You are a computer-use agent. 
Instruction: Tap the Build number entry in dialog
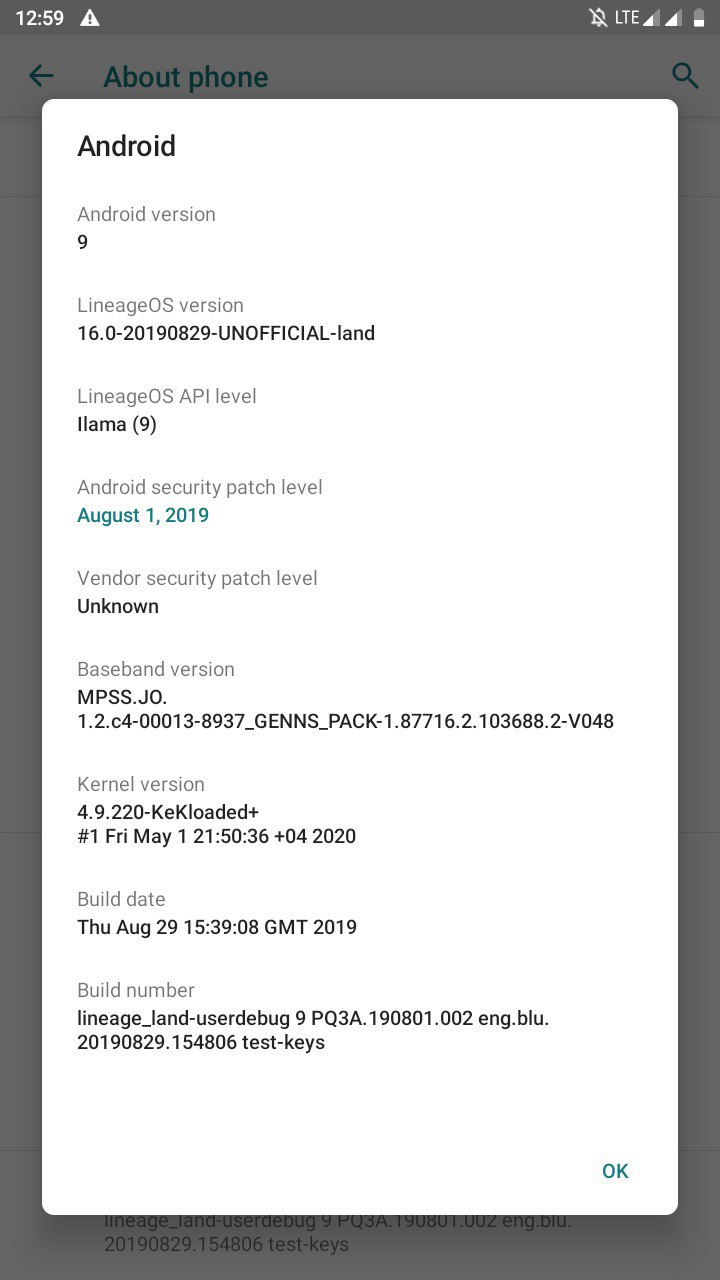[360, 1016]
